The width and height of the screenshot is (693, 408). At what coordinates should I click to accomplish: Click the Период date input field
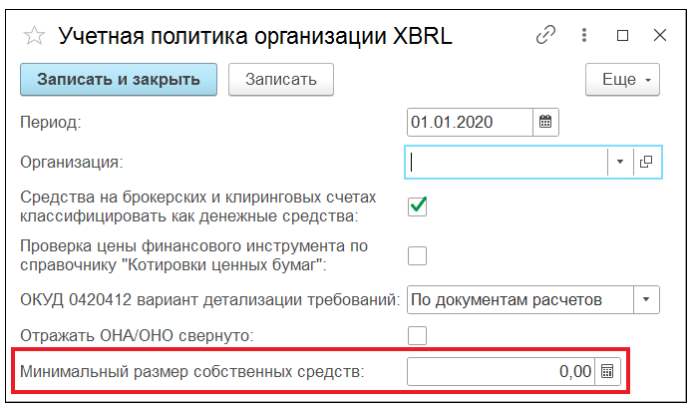point(468,122)
